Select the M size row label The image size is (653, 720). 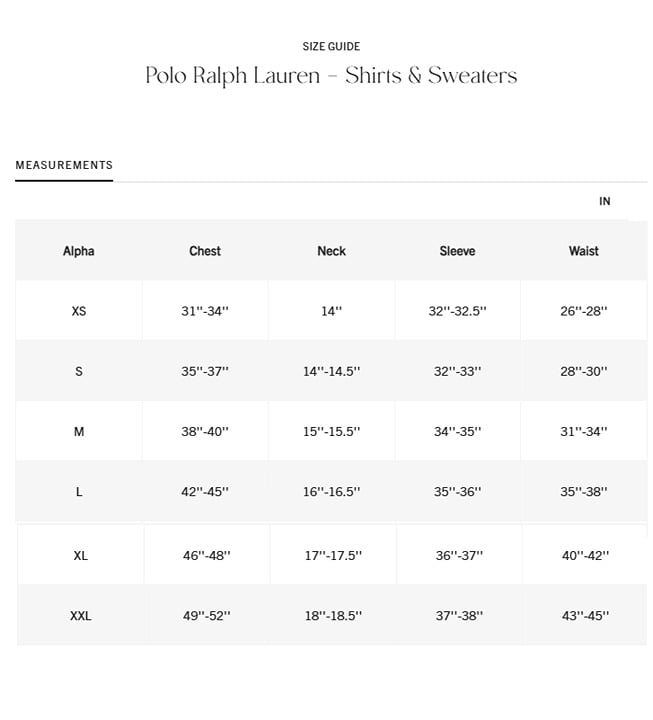79,432
